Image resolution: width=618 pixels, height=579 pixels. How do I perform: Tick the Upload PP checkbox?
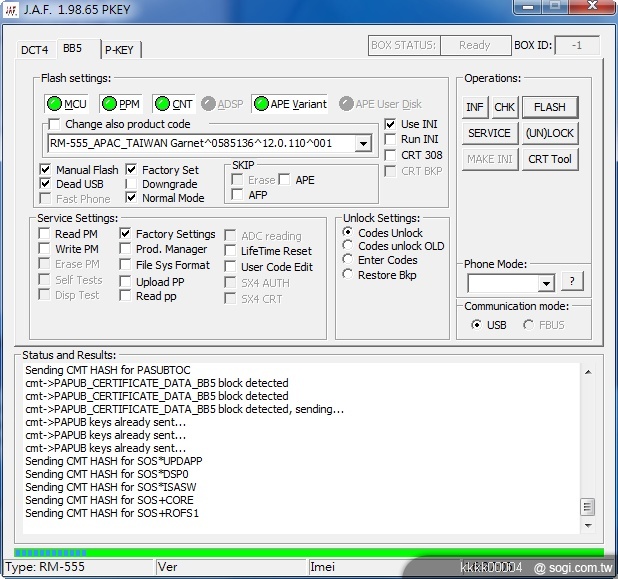pyautogui.click(x=125, y=281)
